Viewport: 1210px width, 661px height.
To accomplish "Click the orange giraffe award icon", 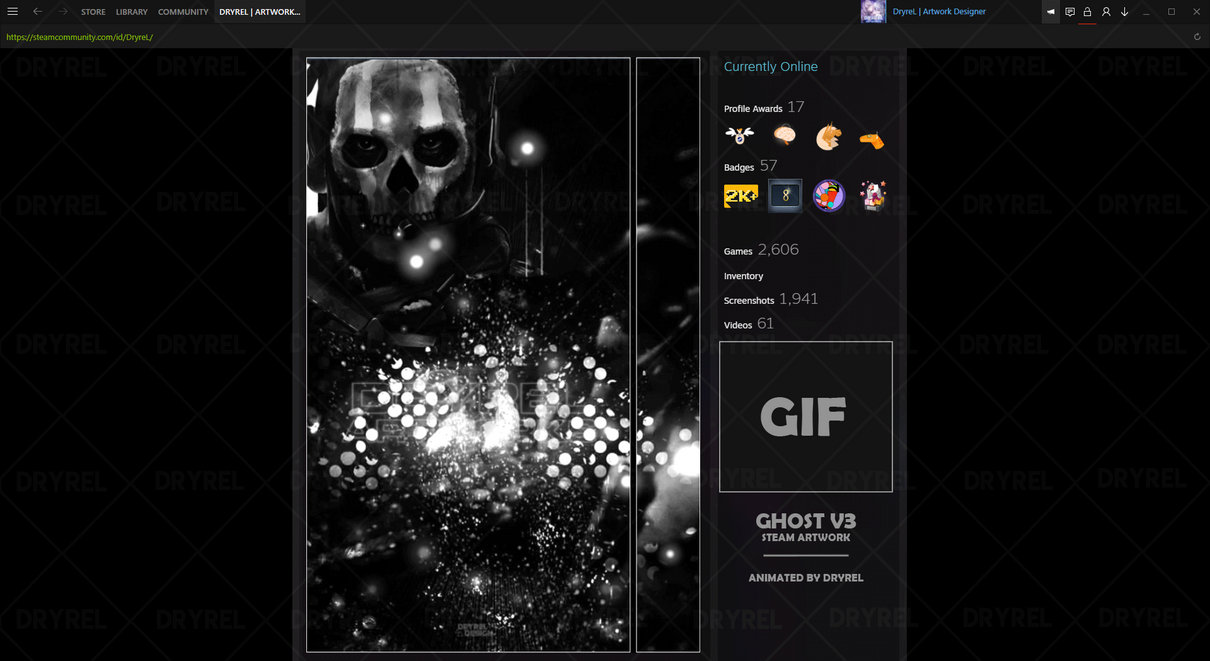I will (872, 139).
